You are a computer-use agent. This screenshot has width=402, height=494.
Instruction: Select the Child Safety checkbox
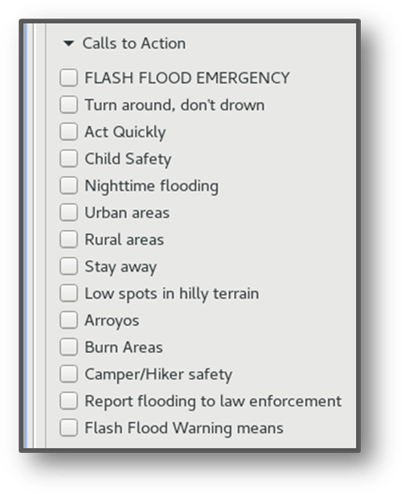(x=69, y=158)
